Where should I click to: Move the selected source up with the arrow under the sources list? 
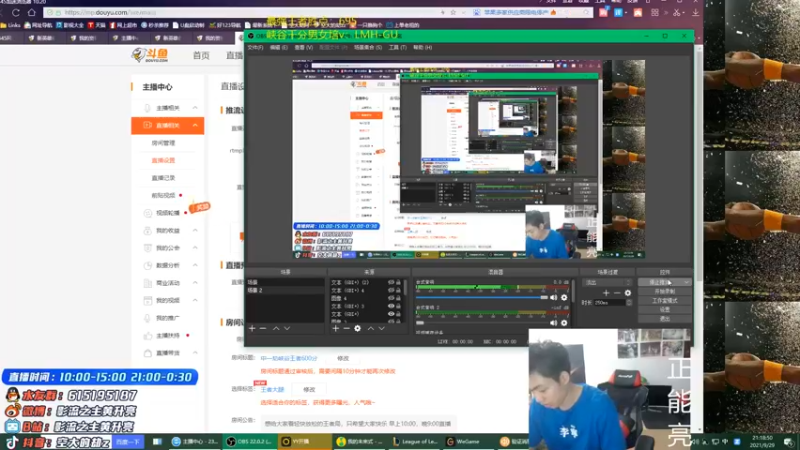pos(370,329)
